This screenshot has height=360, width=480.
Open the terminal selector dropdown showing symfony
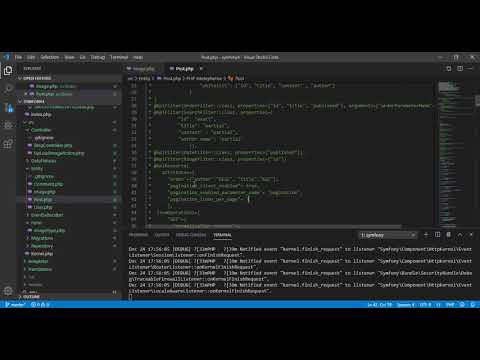388,235
